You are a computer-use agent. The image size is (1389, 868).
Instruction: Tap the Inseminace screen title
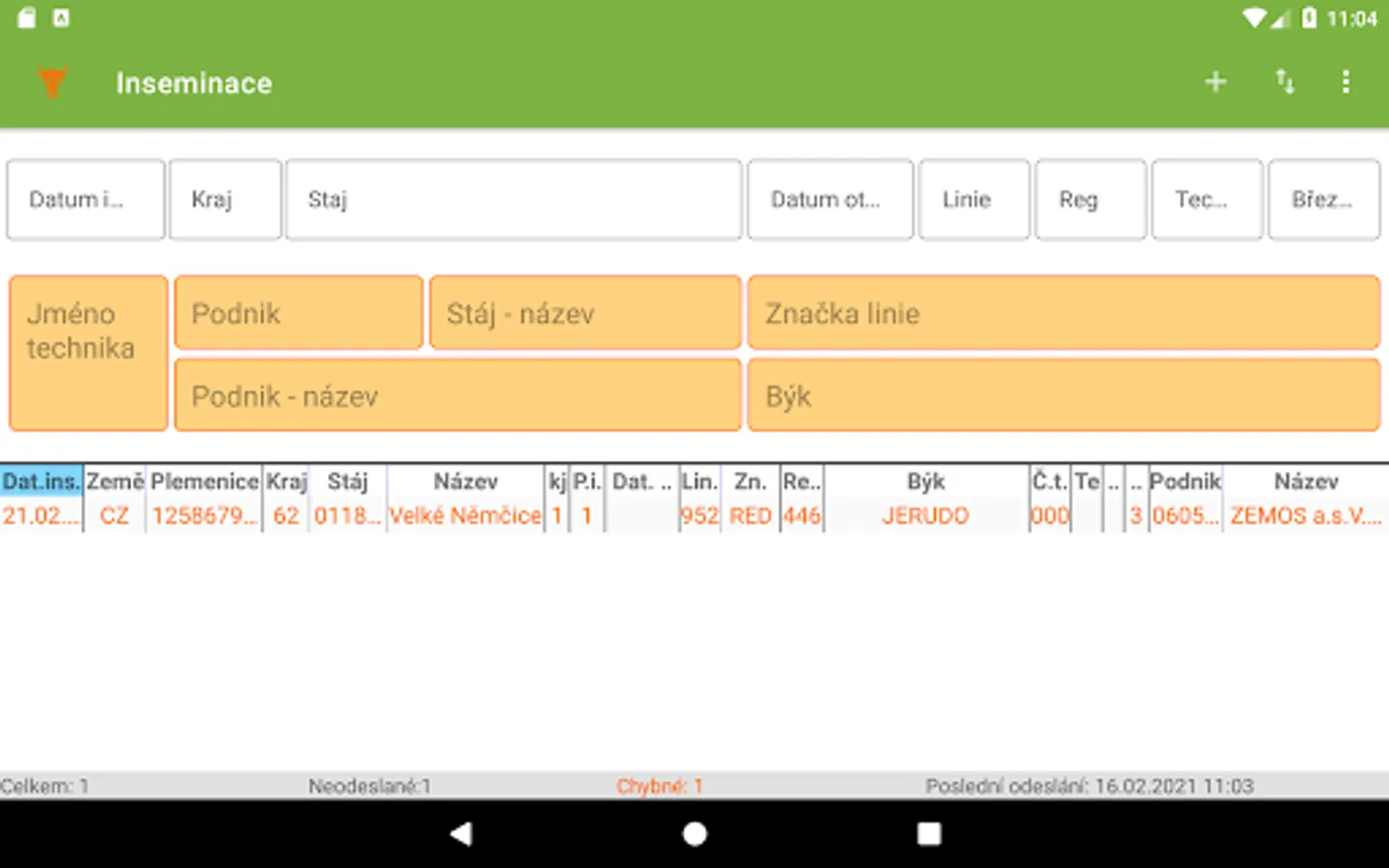click(x=194, y=83)
